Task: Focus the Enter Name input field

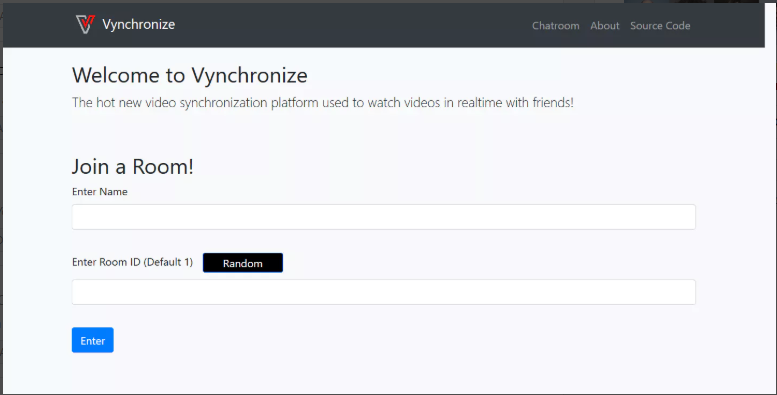Action: pyautogui.click(x=384, y=217)
